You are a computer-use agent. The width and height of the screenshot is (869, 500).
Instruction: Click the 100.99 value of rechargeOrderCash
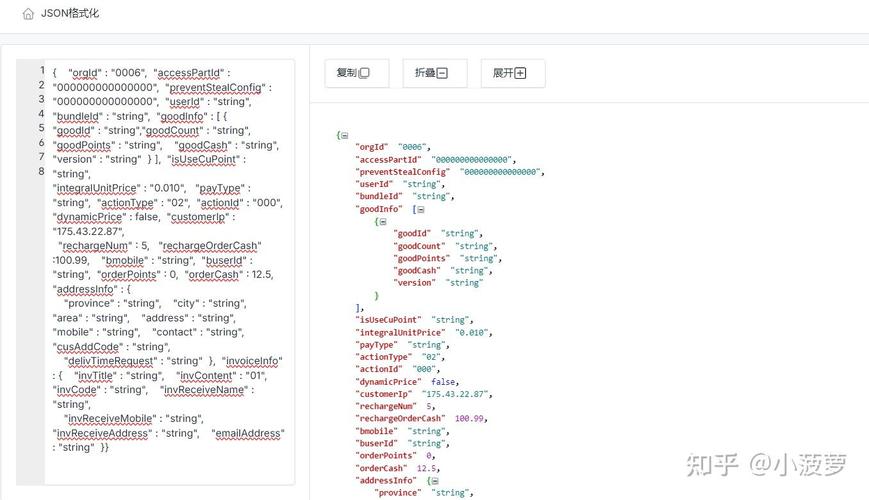[x=469, y=419]
